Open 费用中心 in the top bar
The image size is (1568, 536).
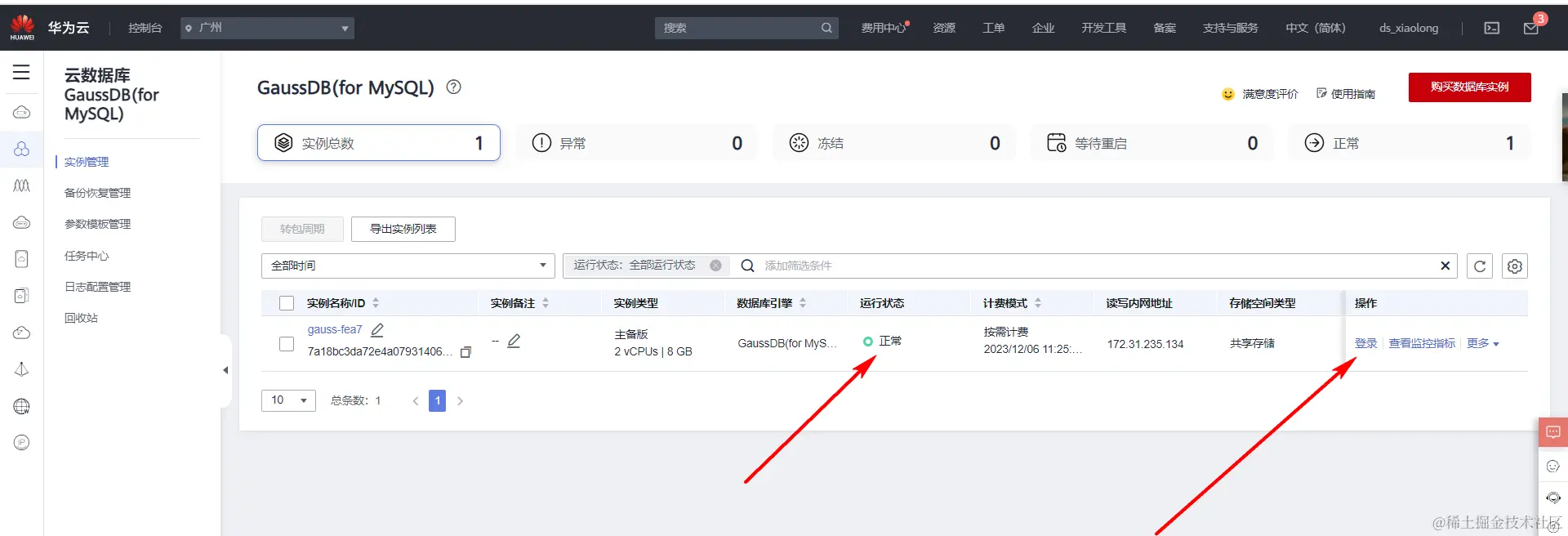[883, 28]
